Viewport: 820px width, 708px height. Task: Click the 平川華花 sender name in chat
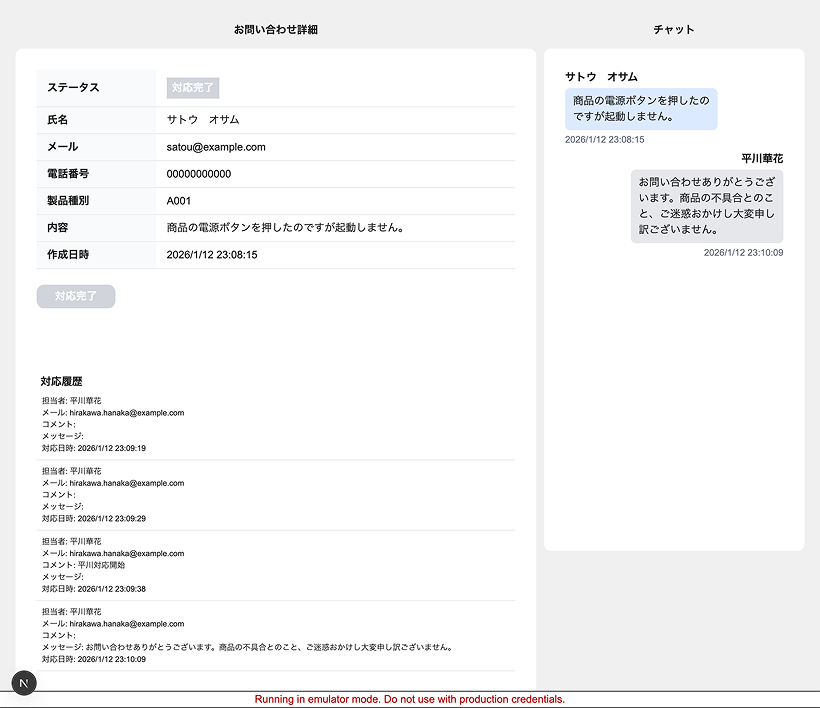[762, 159]
